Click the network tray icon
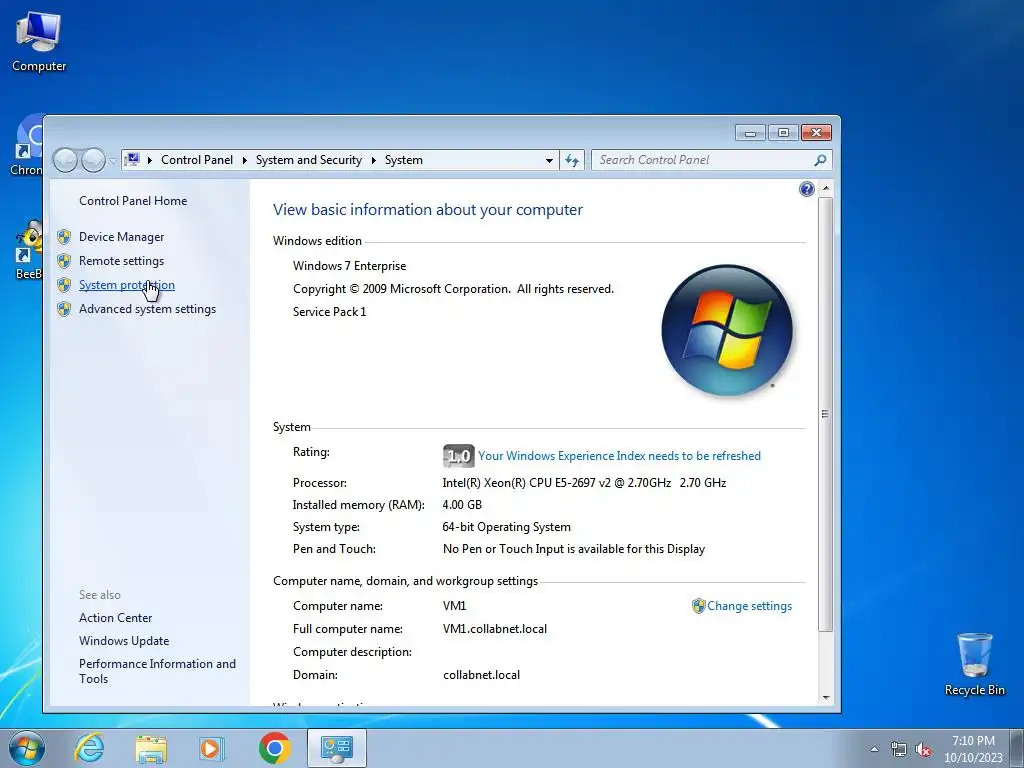 click(x=899, y=750)
